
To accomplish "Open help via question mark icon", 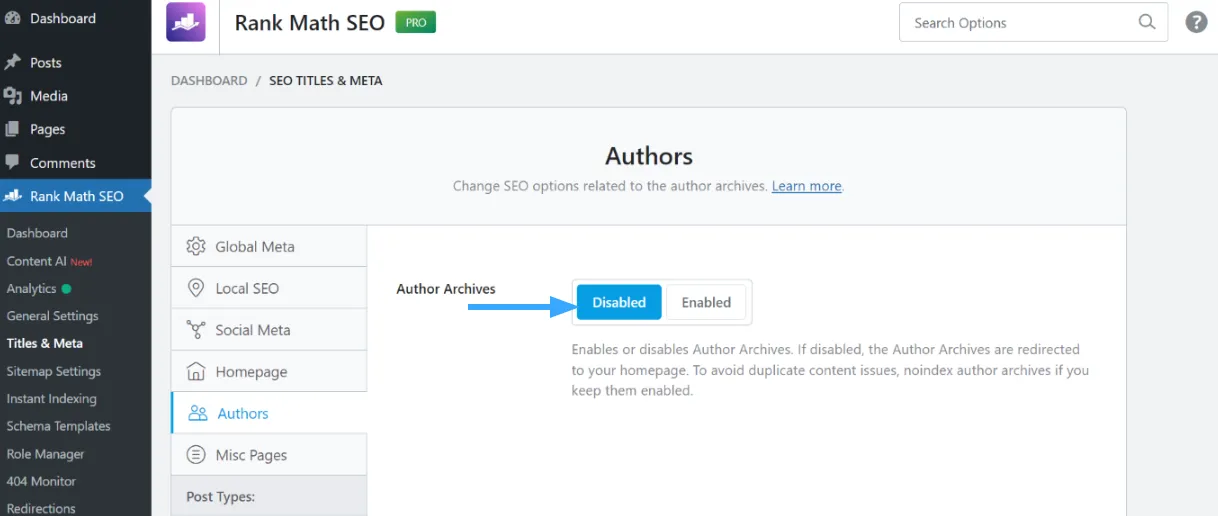I will (1196, 22).
